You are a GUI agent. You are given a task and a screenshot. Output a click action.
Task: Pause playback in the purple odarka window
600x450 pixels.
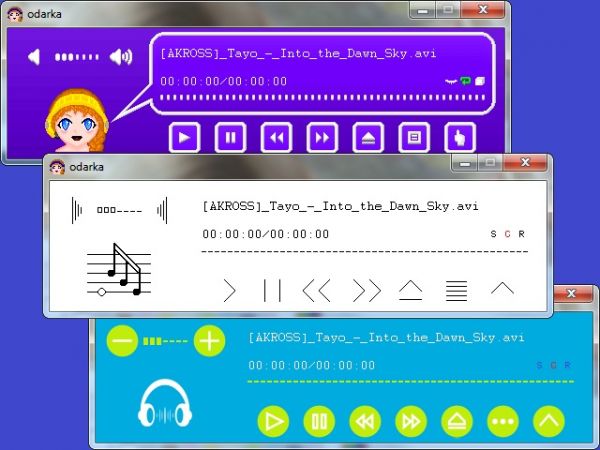coord(230,137)
